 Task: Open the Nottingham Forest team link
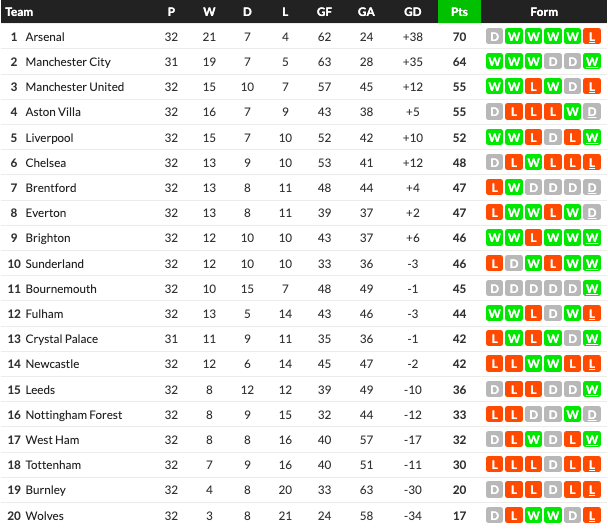pos(74,415)
